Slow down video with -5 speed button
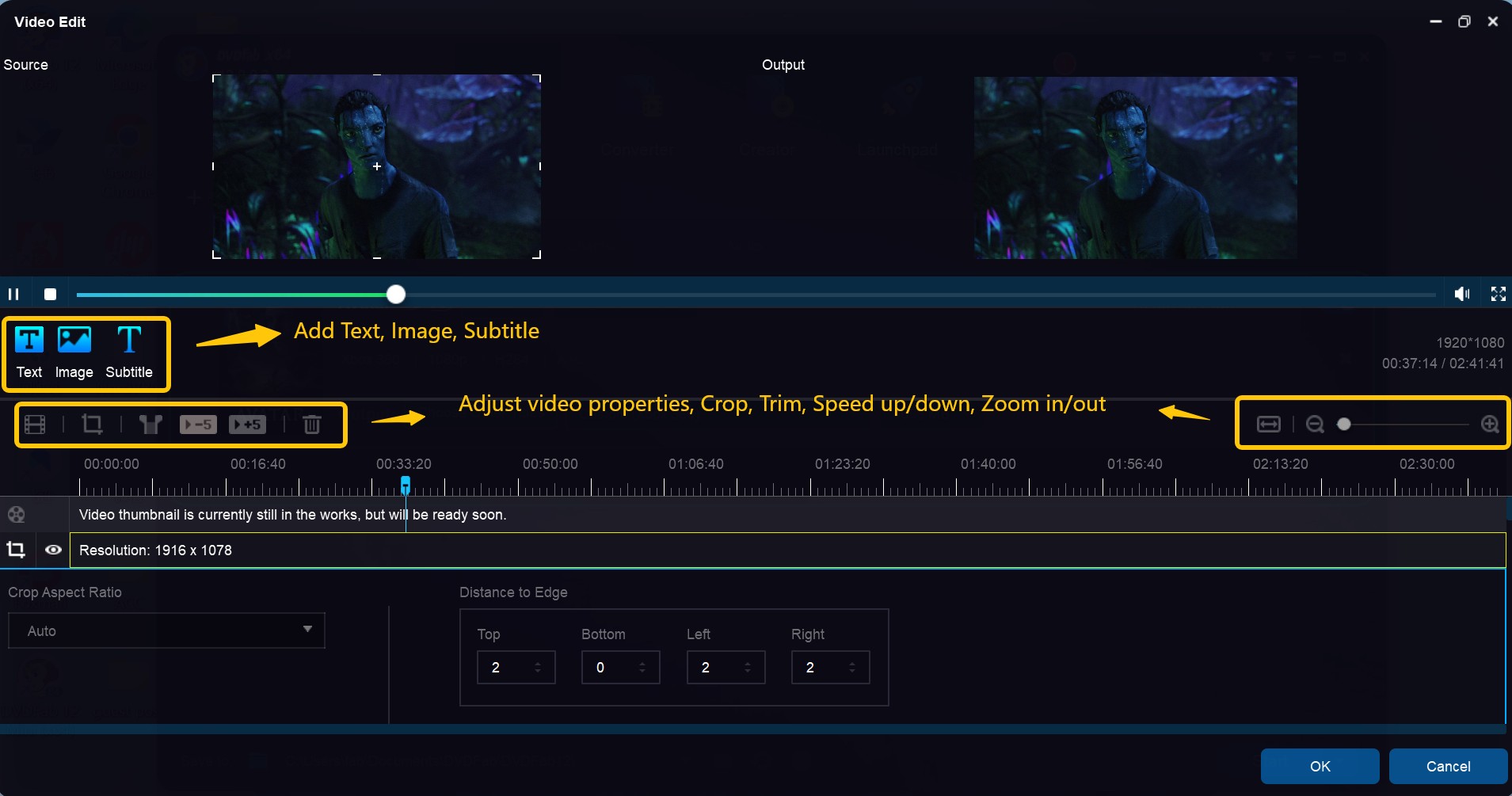Viewport: 1512px width, 796px height. point(198,425)
